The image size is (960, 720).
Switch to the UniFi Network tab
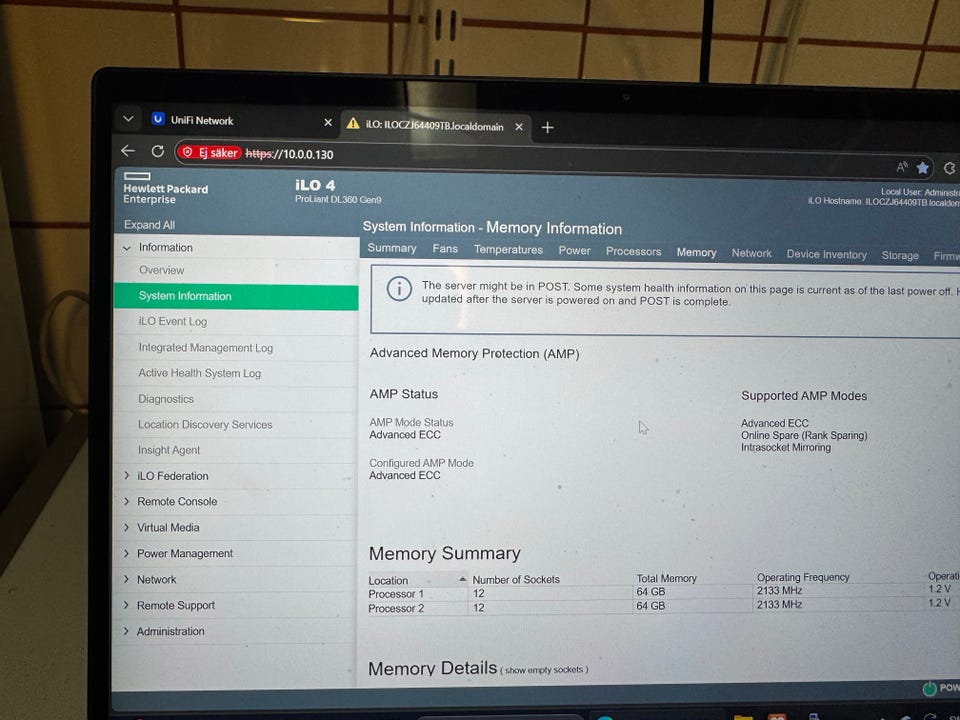[202, 121]
